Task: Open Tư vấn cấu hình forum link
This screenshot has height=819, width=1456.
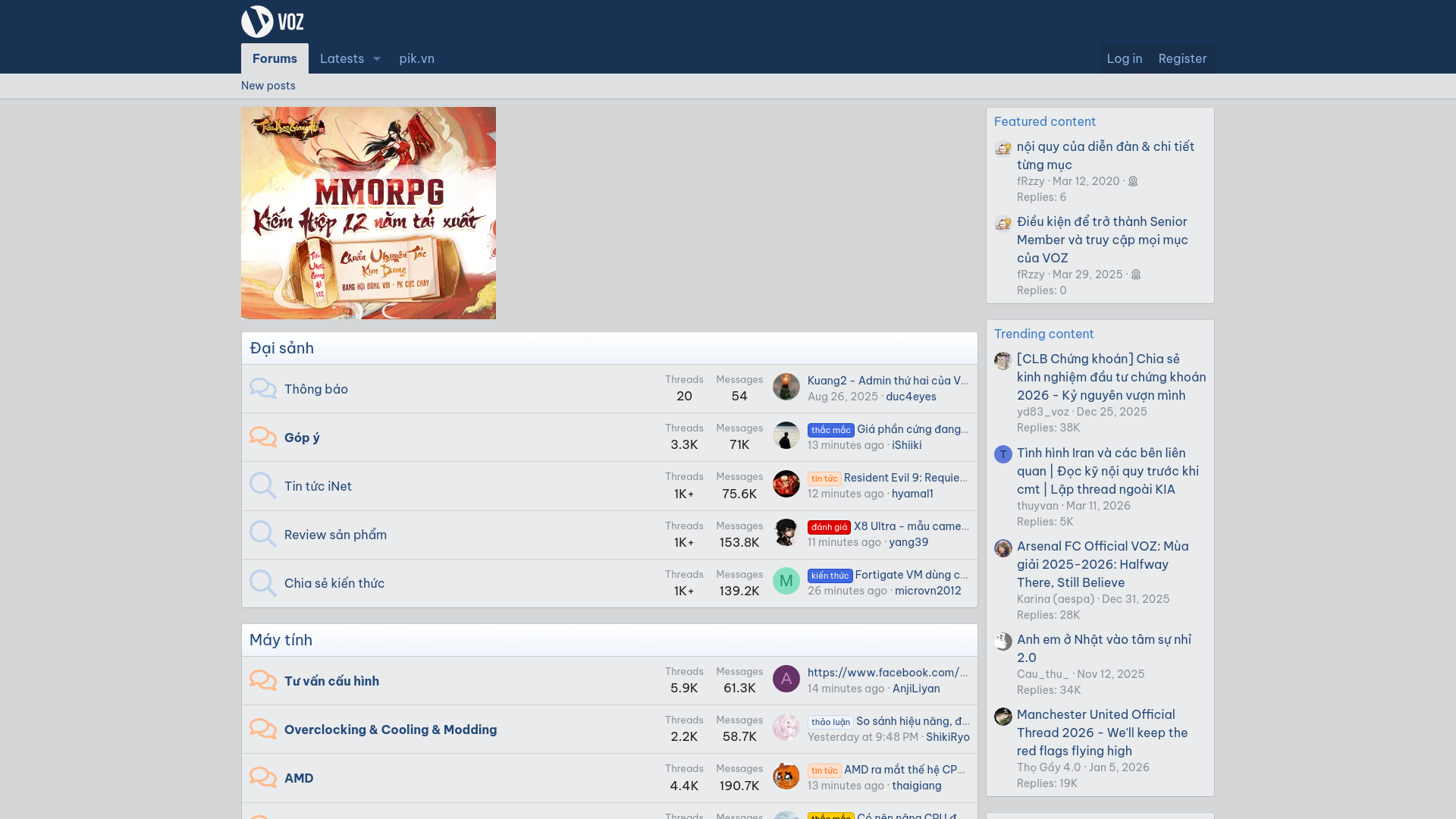Action: pos(331,681)
